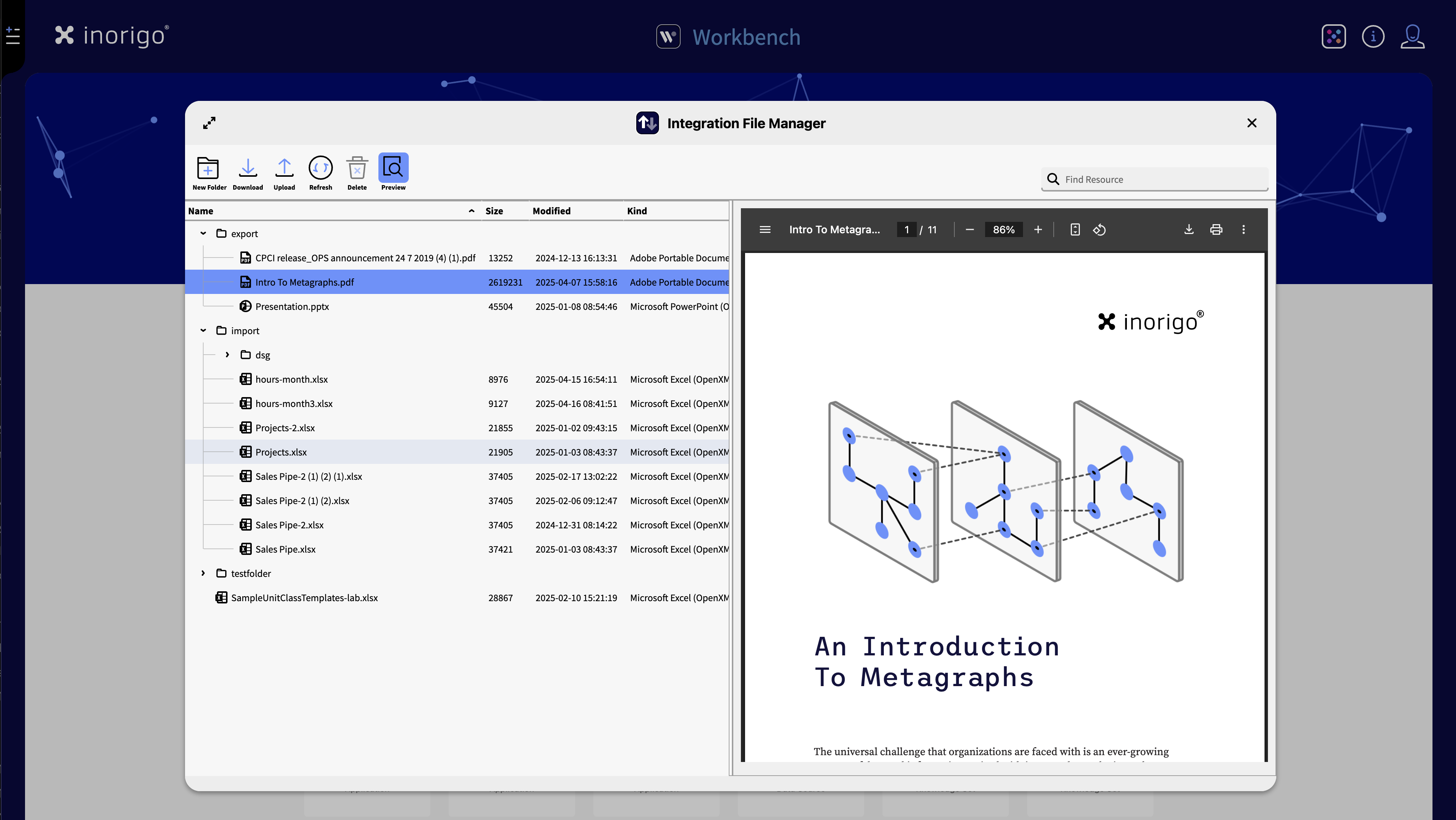This screenshot has width=1456, height=820.
Task: Print the PDF from the viewer
Action: (1216, 229)
